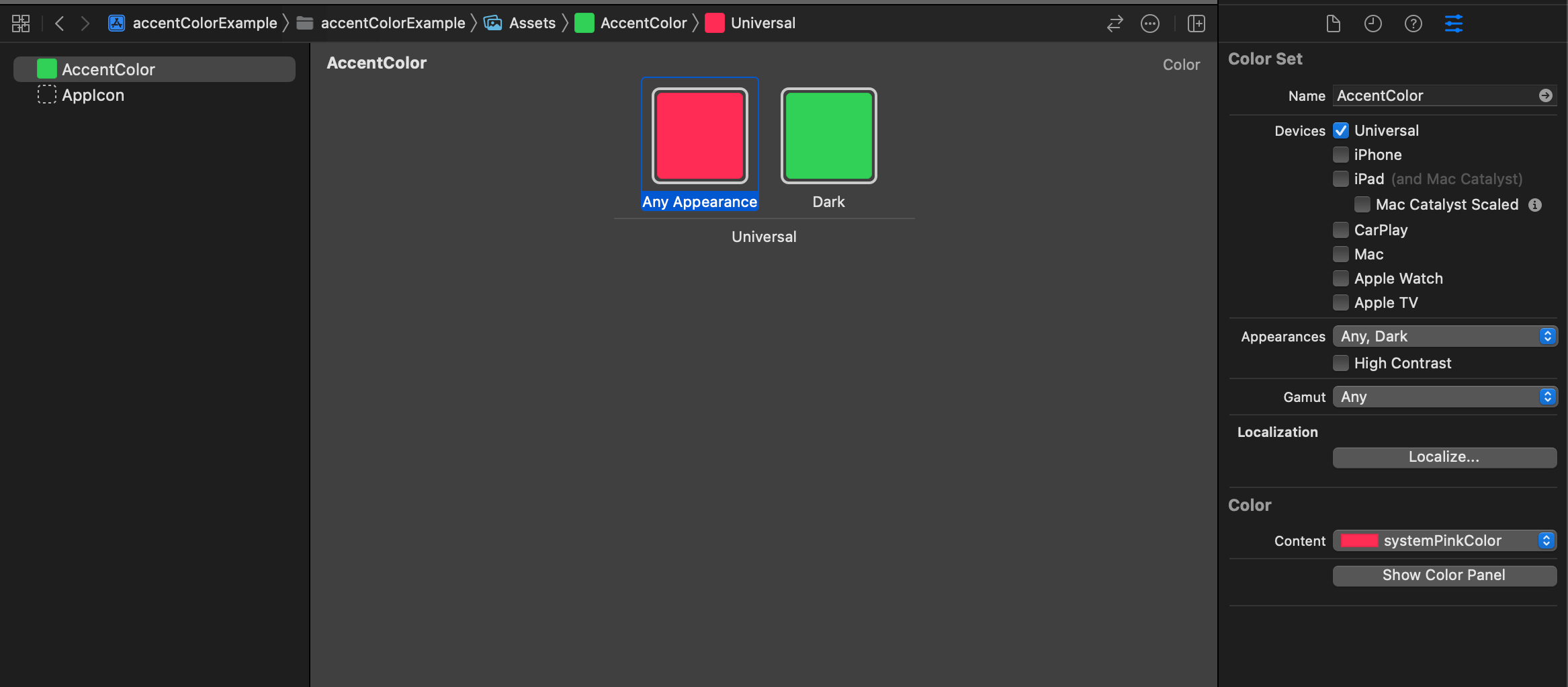Click the Localize... button
Viewport: 1568px width, 687px height.
(1445, 457)
